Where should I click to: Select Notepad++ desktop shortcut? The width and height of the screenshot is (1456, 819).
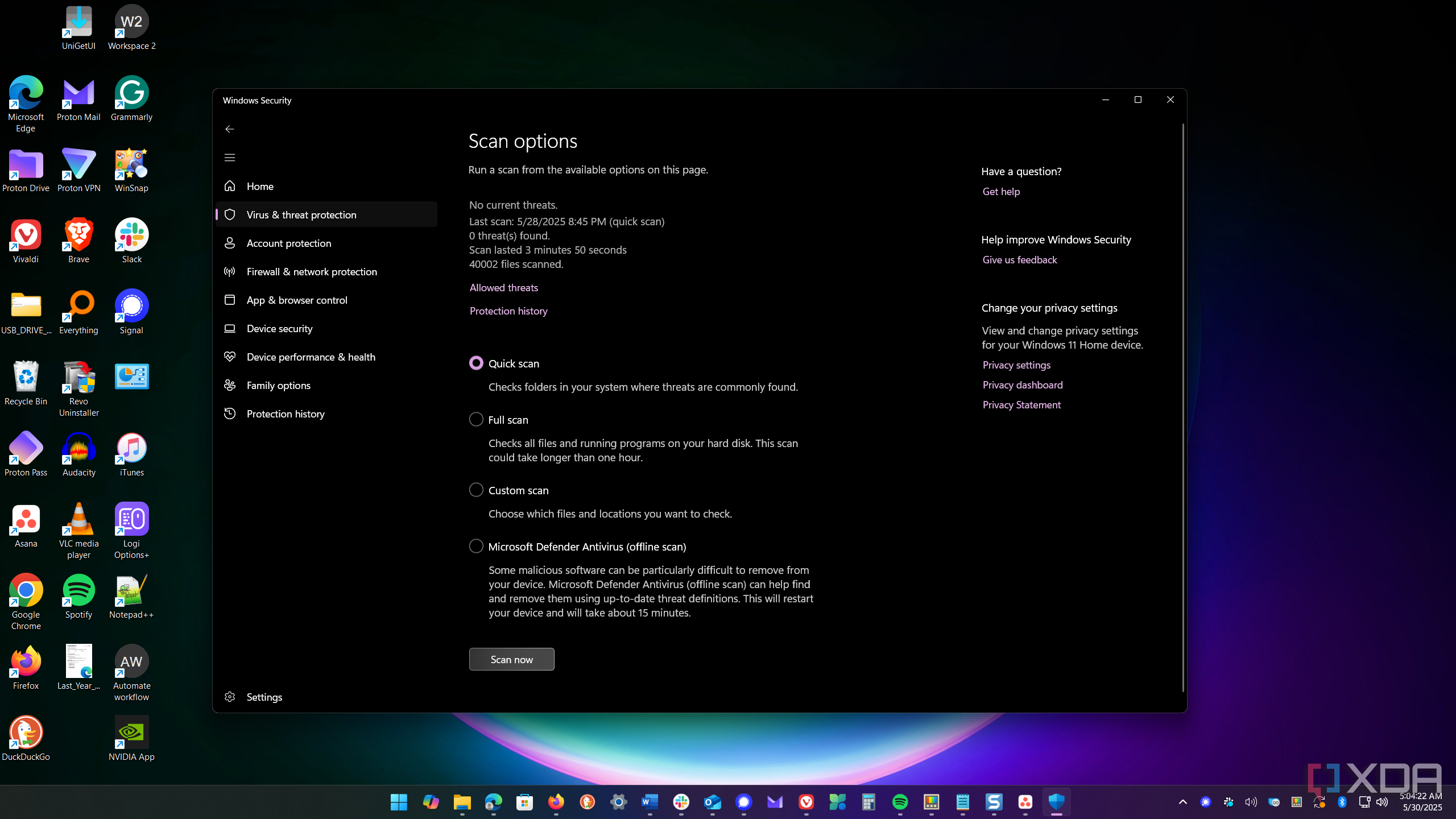coord(131,596)
